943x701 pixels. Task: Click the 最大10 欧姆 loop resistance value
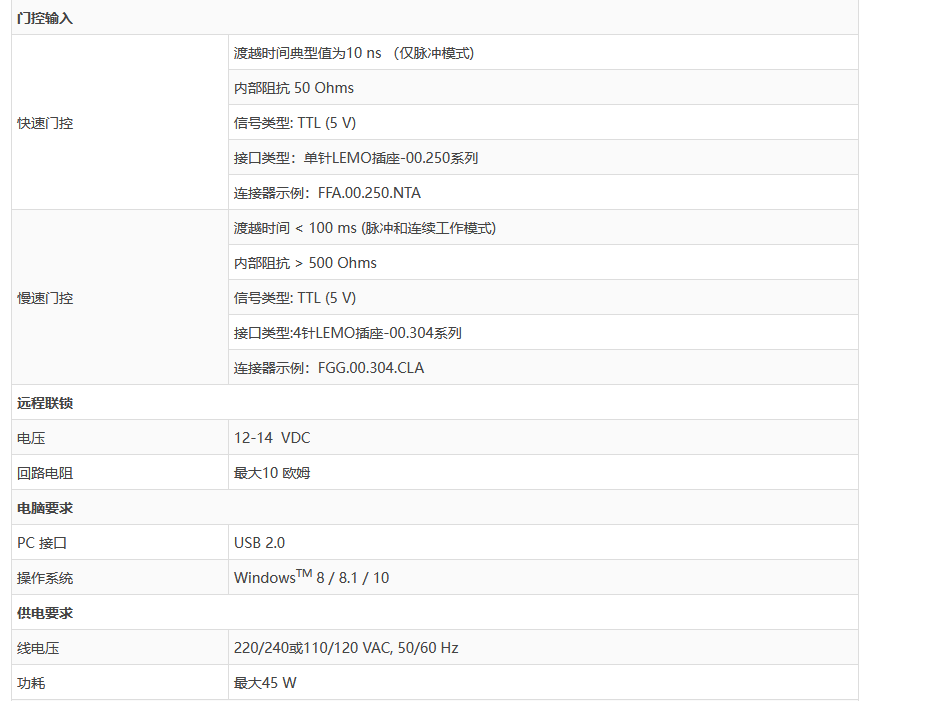coord(272,473)
